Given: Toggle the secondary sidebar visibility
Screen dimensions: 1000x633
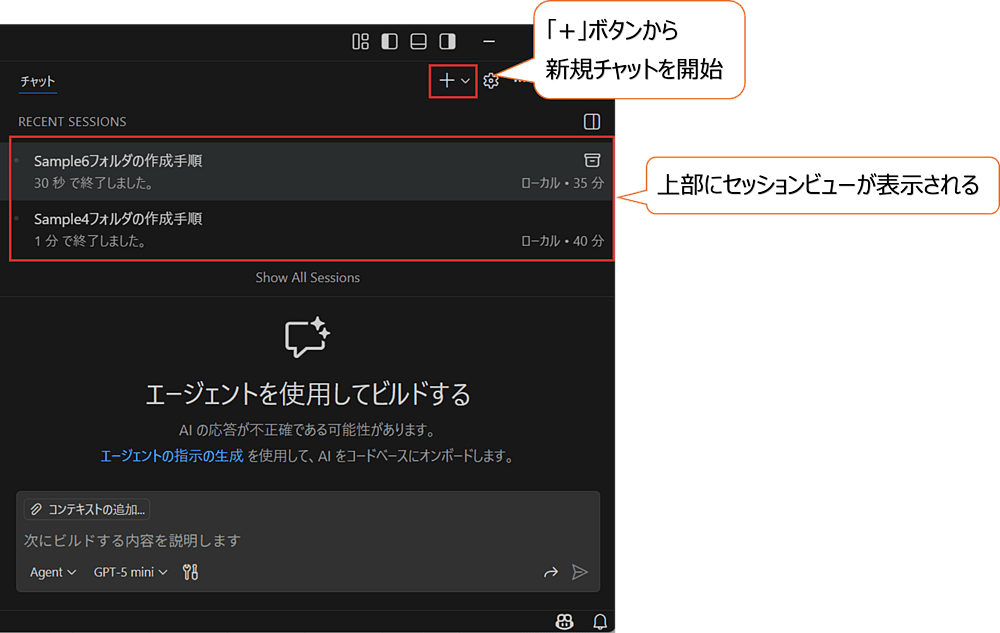Looking at the screenshot, I should click(x=448, y=41).
